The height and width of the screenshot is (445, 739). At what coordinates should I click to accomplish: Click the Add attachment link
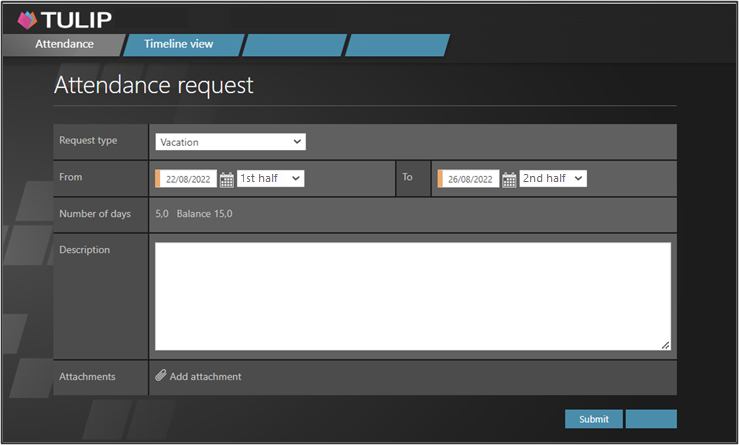click(205, 377)
